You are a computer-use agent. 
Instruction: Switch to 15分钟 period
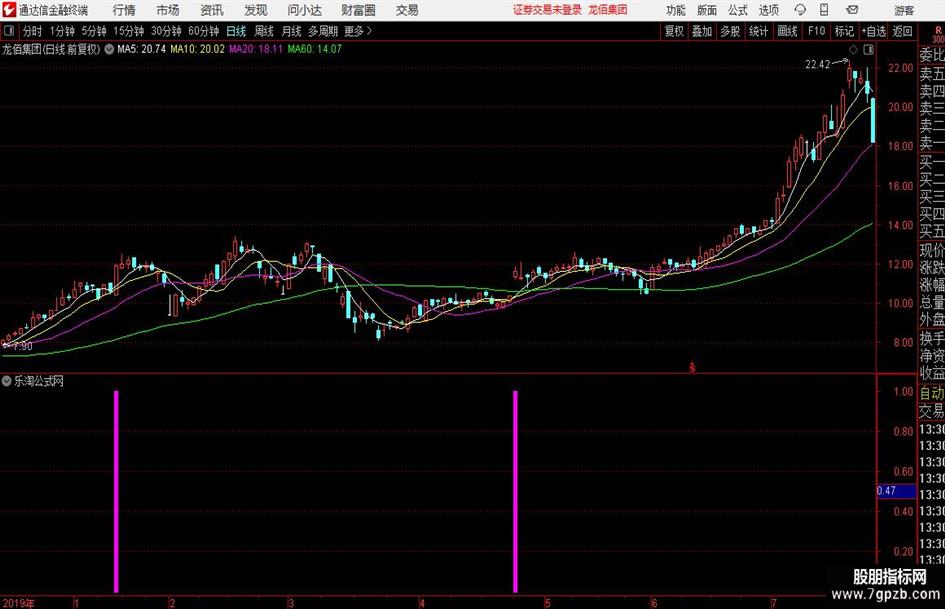coord(128,31)
